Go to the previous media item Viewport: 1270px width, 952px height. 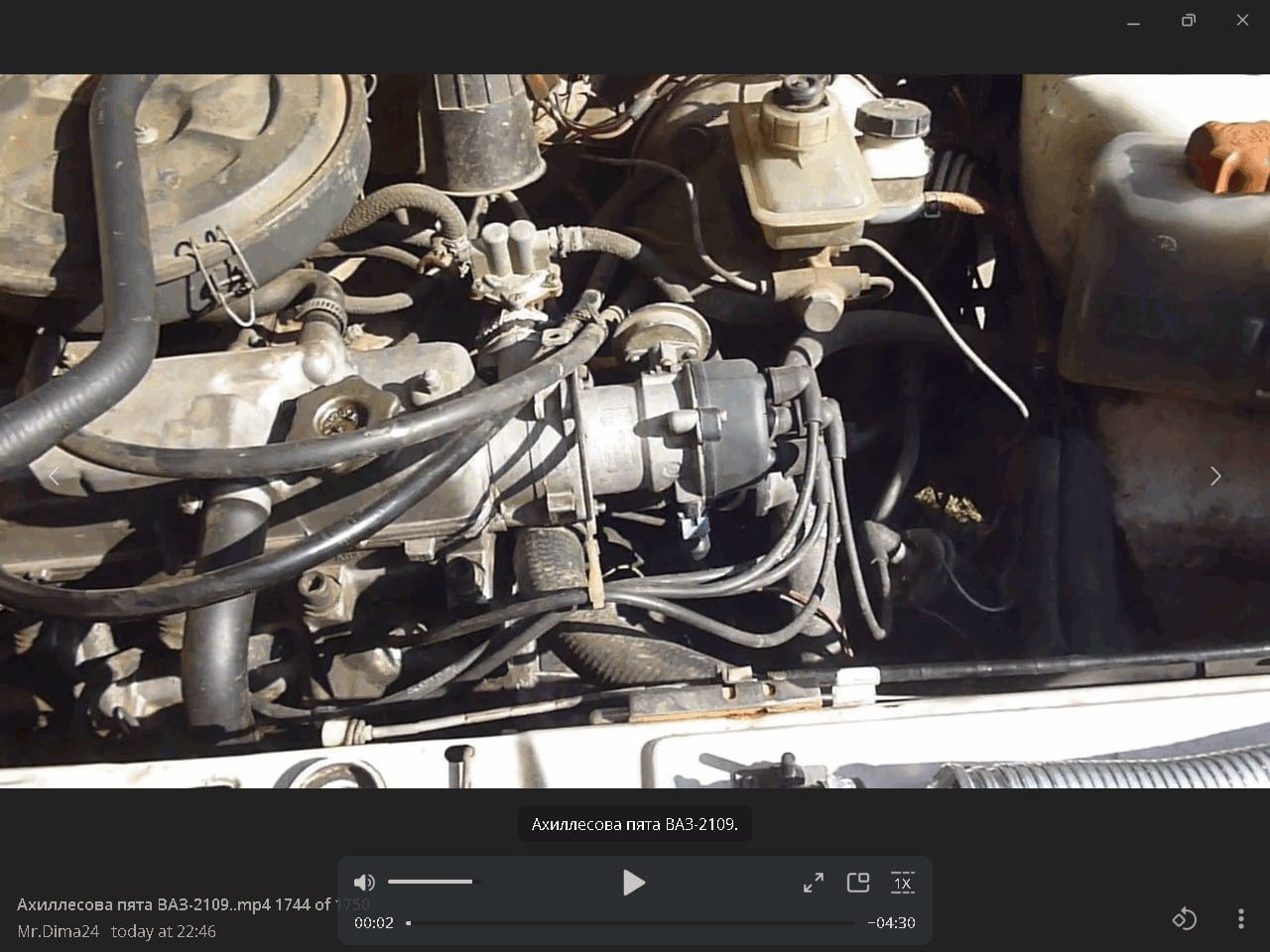[55, 476]
